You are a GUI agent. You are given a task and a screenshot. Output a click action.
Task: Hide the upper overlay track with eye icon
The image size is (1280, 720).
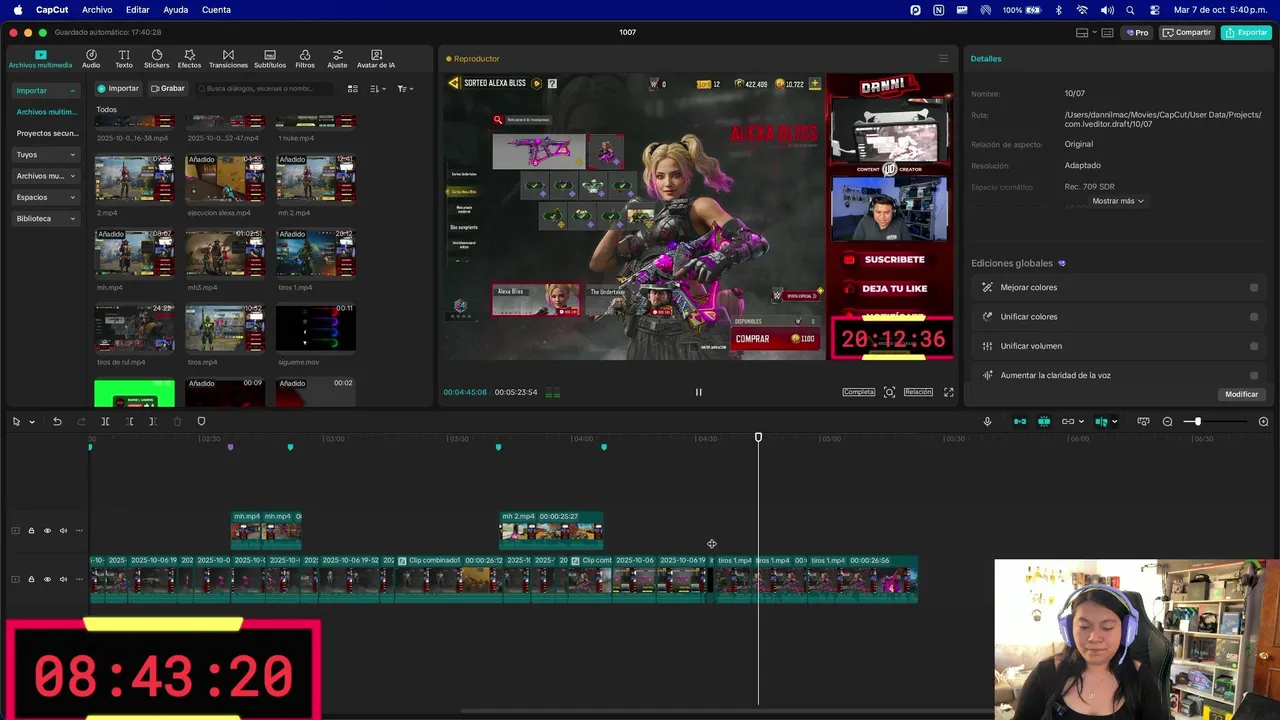tap(47, 531)
